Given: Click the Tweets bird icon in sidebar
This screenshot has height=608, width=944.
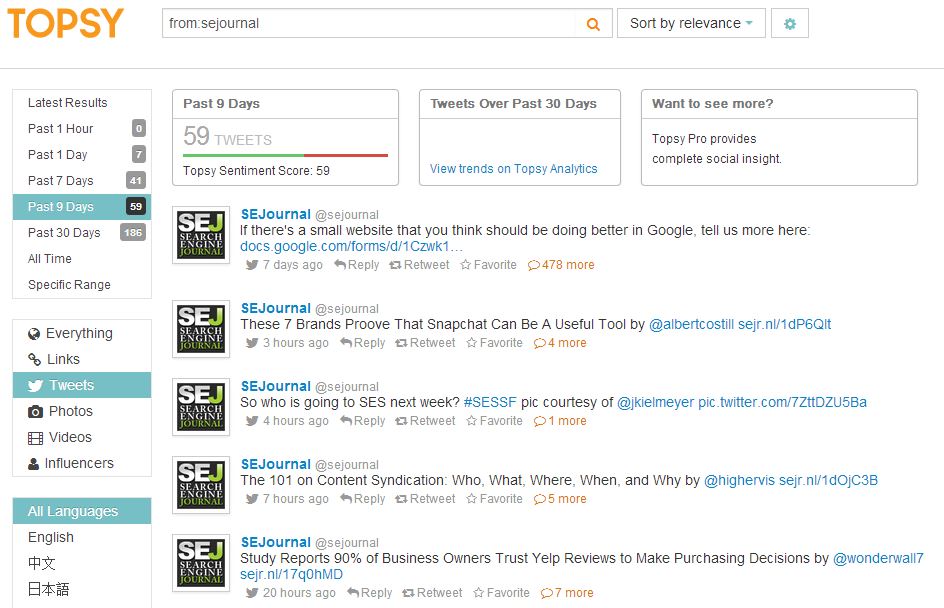Looking at the screenshot, I should 36,386.
